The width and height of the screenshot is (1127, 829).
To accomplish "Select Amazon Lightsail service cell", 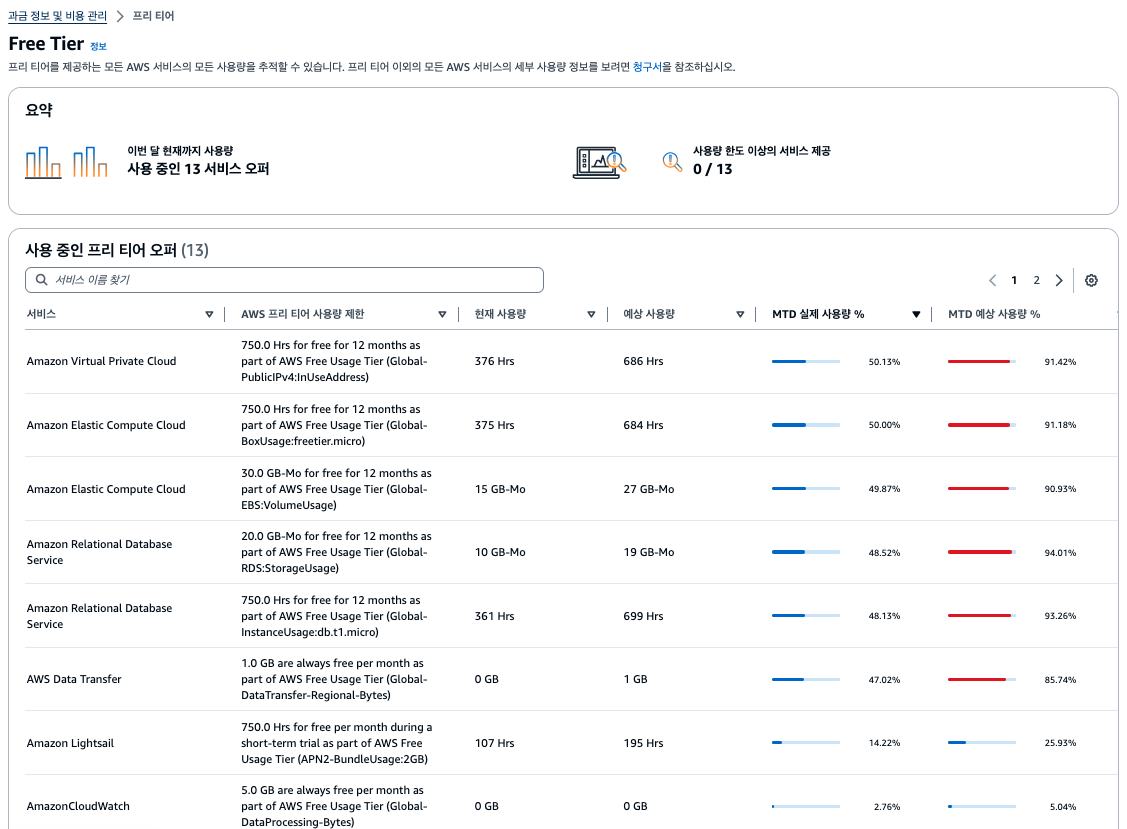I will tap(70, 743).
